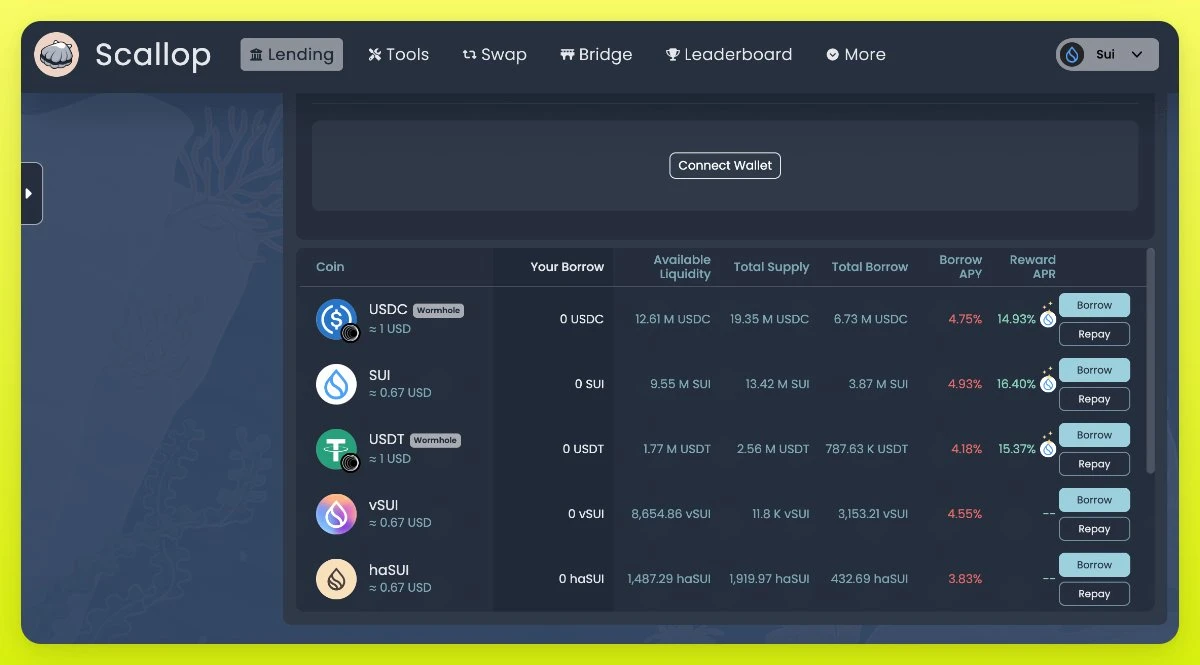1200x665 pixels.
Task: Click the reward token icon in USDC row
Action: (x=1047, y=319)
